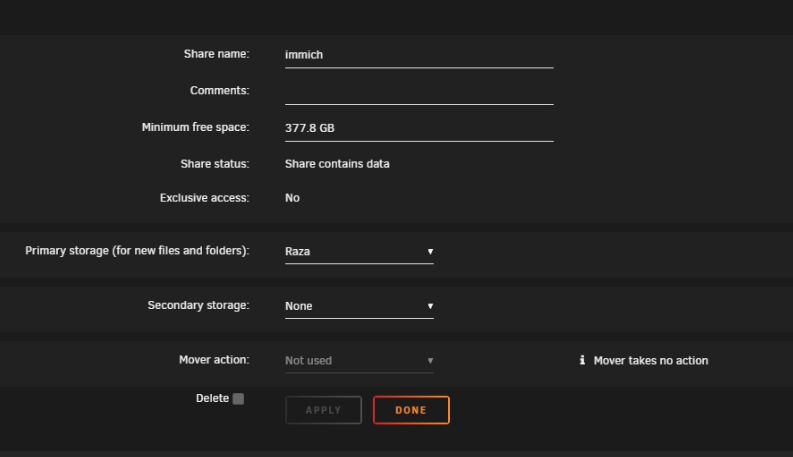Screen dimensions: 793x457
Task: Open the Primary storage dropdown showing Raza
Action: click(359, 251)
